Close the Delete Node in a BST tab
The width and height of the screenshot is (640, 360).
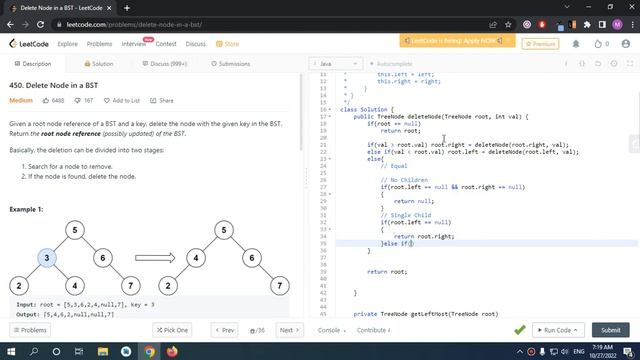(x=109, y=8)
